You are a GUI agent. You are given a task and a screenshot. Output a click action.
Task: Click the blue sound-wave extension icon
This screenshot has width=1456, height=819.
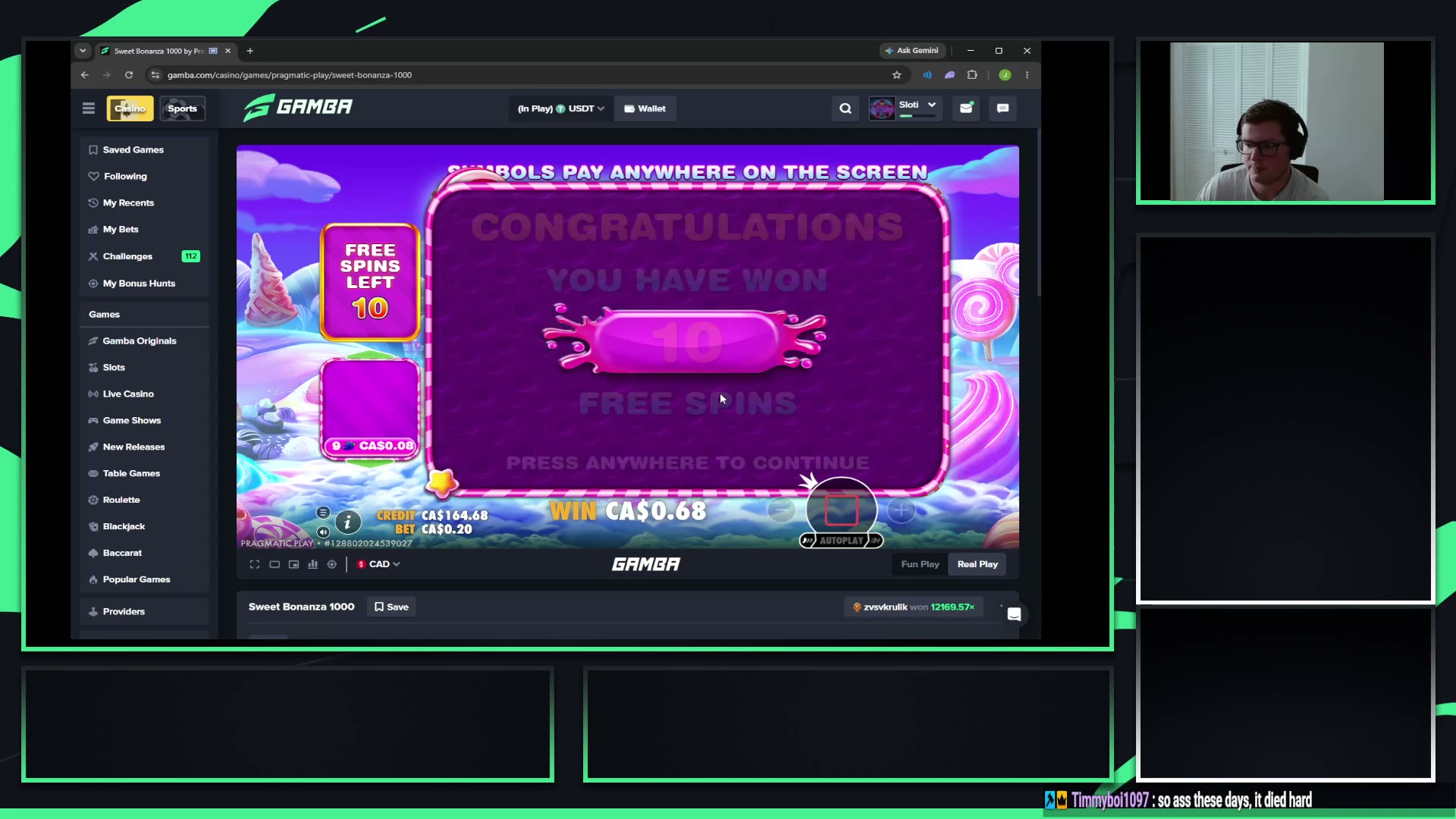coord(927,75)
